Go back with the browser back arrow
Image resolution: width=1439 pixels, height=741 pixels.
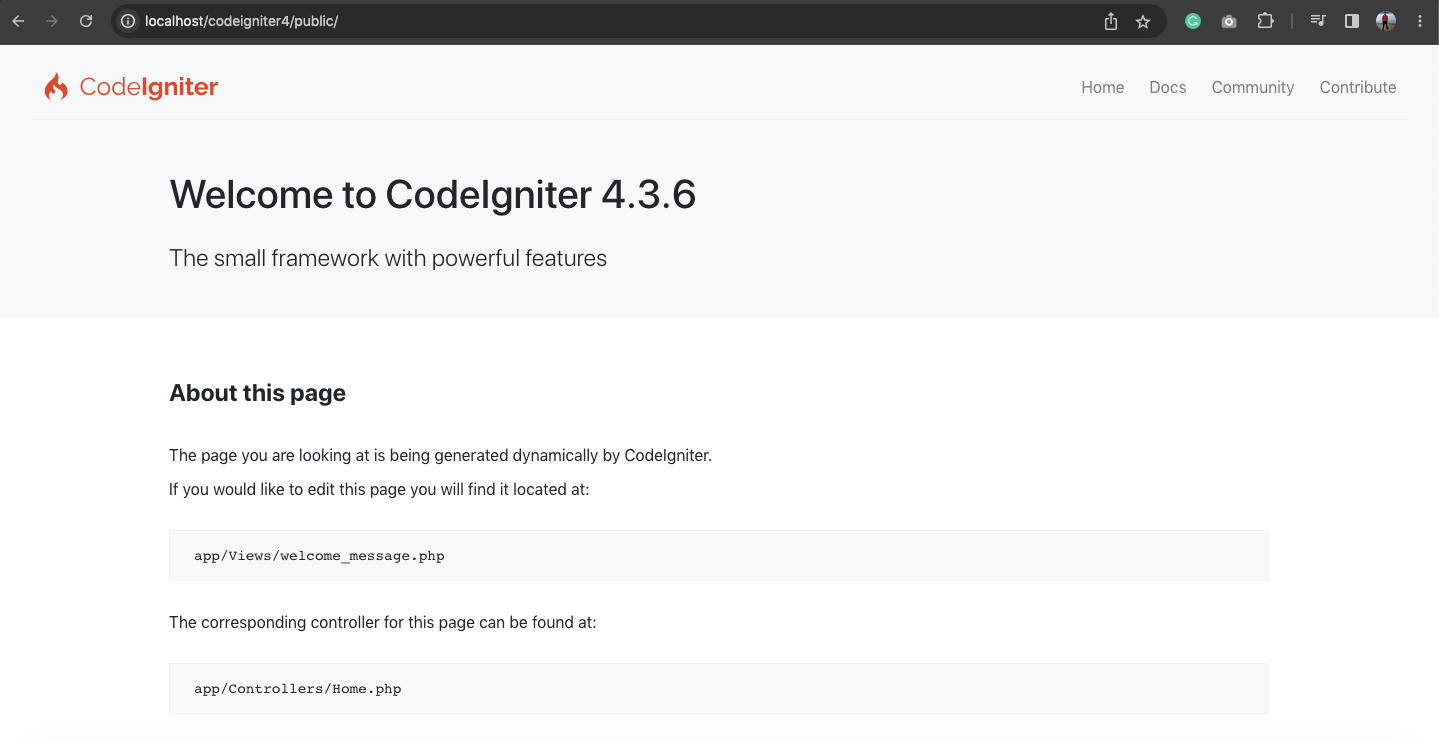[18, 21]
